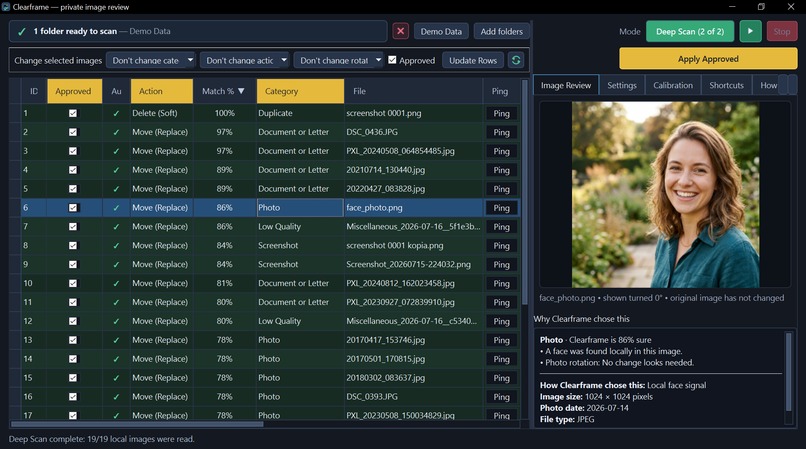Select file Screenshot_20260715-224032.png
The height and width of the screenshot is (449, 806).
(x=408, y=264)
